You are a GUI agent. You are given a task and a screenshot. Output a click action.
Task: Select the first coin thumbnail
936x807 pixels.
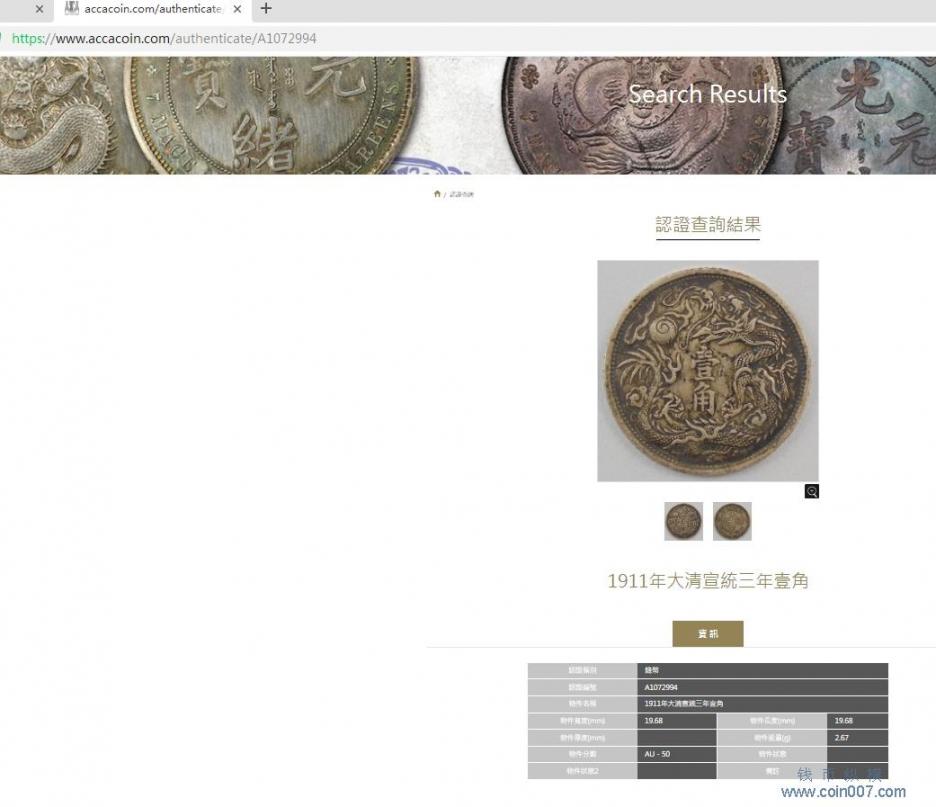[683, 521]
